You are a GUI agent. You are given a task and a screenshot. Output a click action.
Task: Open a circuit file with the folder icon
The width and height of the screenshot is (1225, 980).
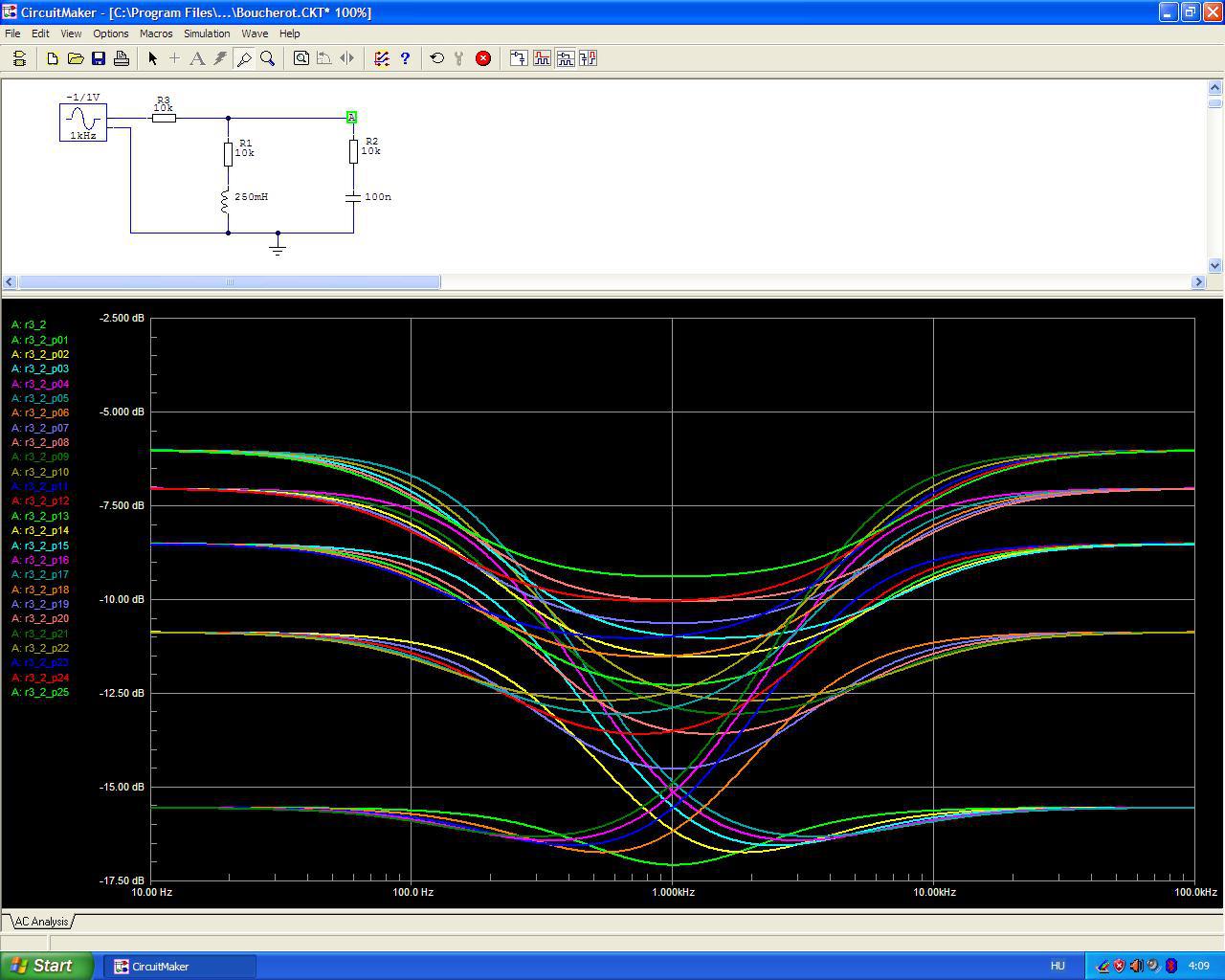(x=76, y=58)
